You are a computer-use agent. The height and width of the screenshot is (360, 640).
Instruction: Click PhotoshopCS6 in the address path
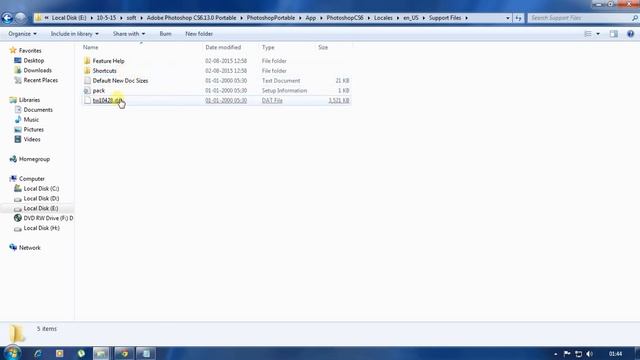point(345,18)
